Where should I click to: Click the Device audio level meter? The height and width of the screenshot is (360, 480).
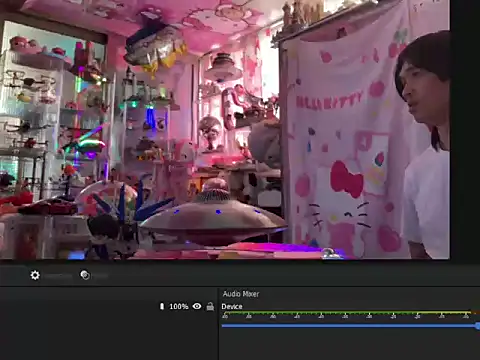(351, 314)
